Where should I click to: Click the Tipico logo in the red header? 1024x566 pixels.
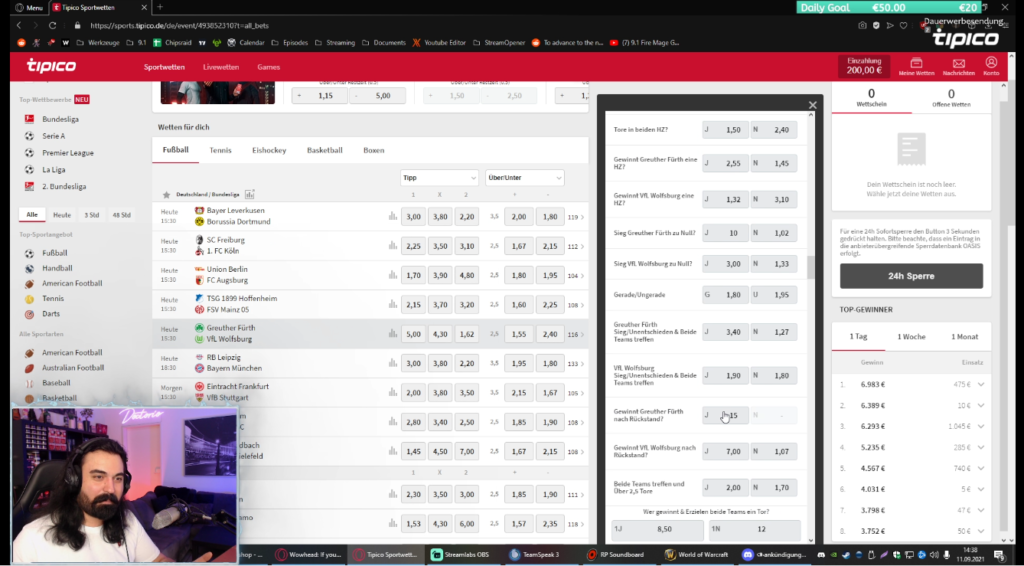tap(51, 66)
